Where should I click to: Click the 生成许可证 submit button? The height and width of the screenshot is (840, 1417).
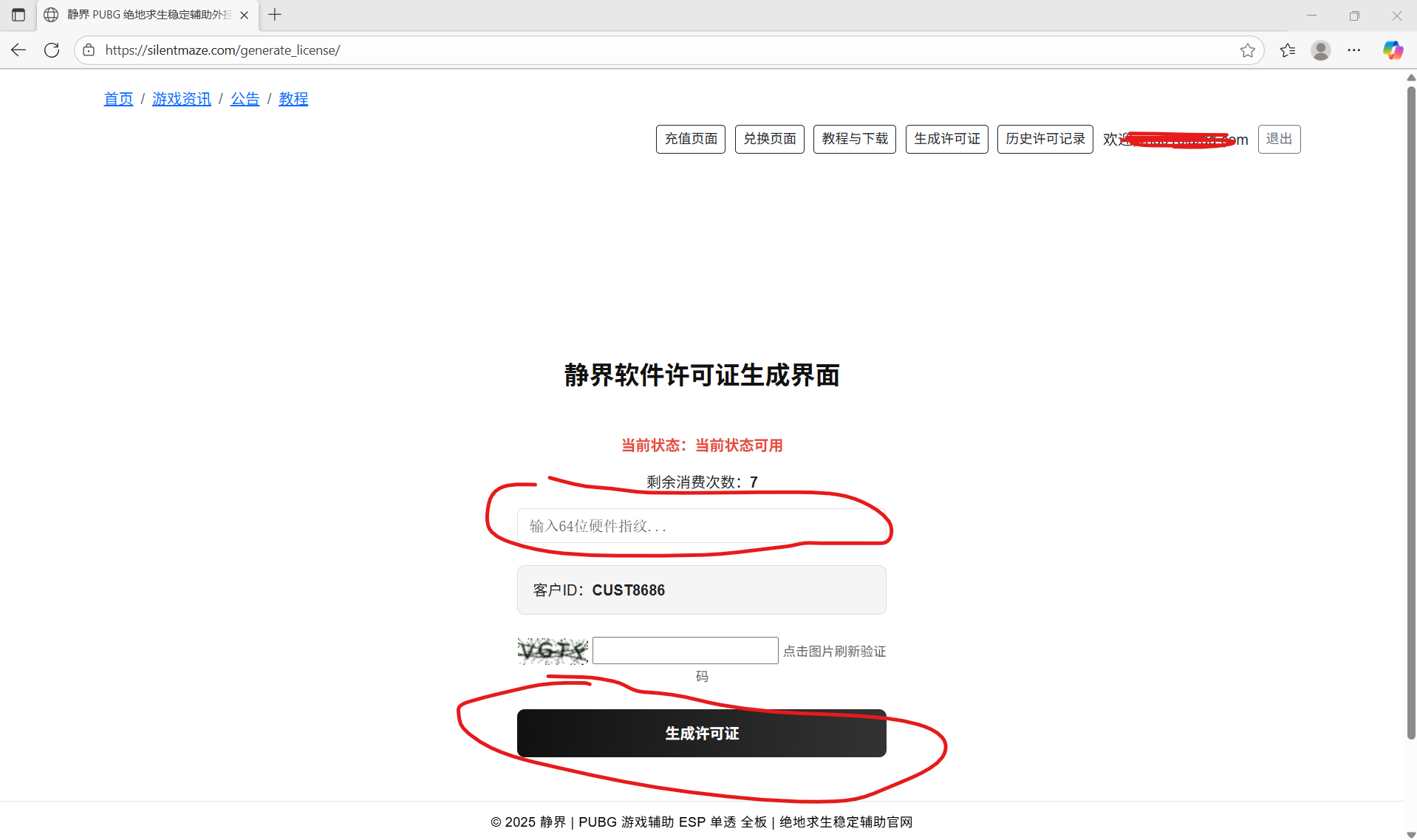tap(700, 733)
